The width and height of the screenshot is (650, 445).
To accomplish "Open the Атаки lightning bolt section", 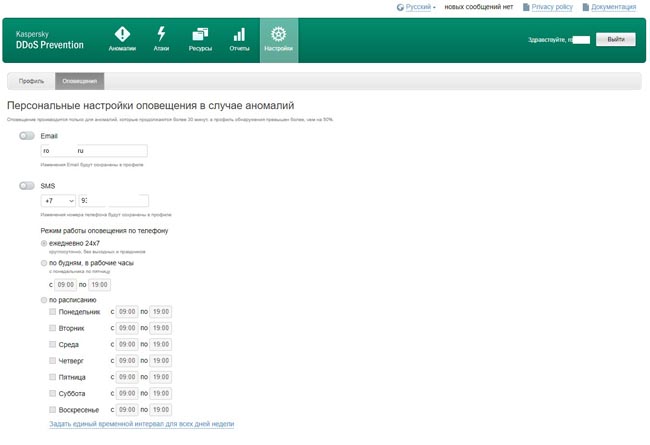I will pyautogui.click(x=161, y=39).
